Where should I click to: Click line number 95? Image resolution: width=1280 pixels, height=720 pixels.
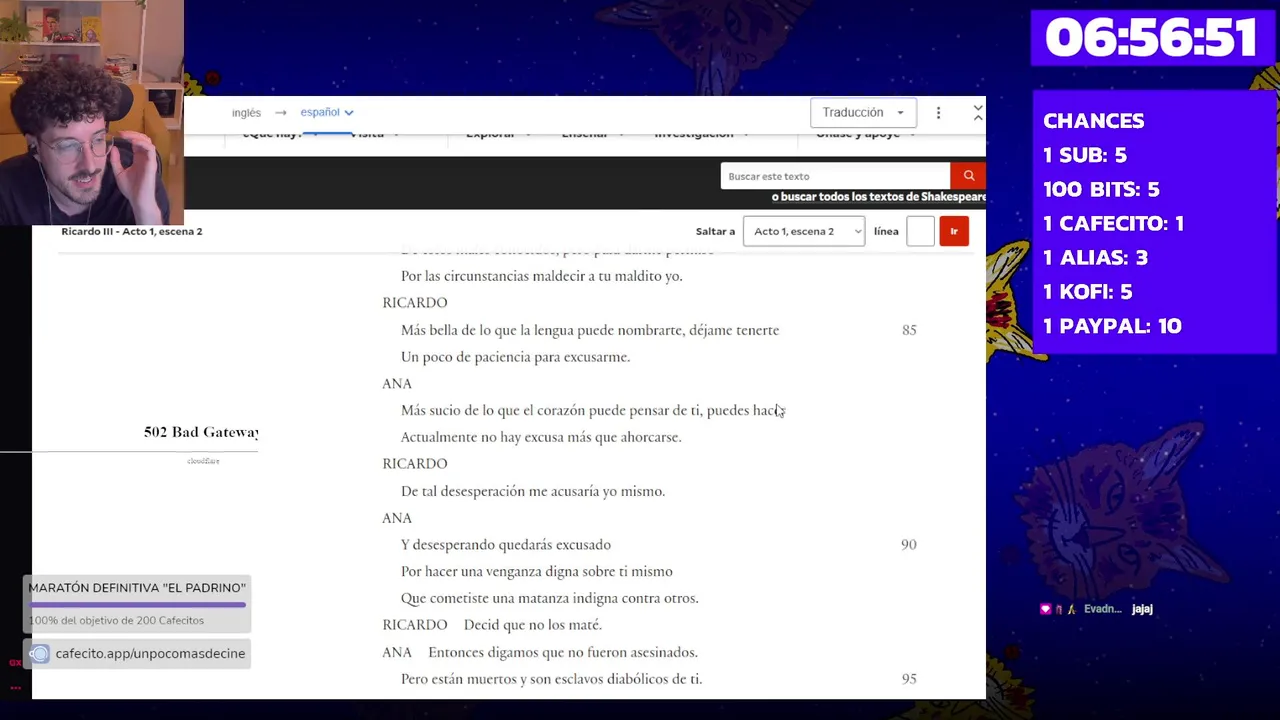coord(909,679)
